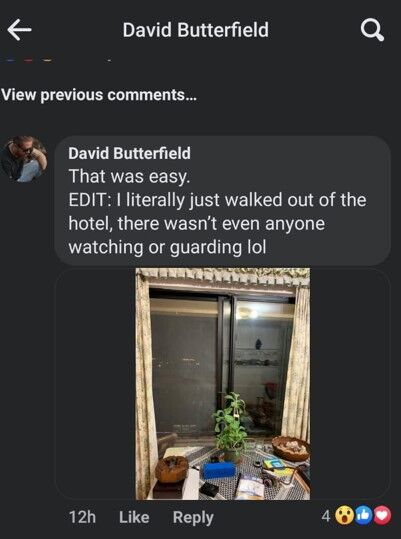Viewport: 401px width, 539px height.
Task: View the reaction count of 4
Action: coord(326,516)
